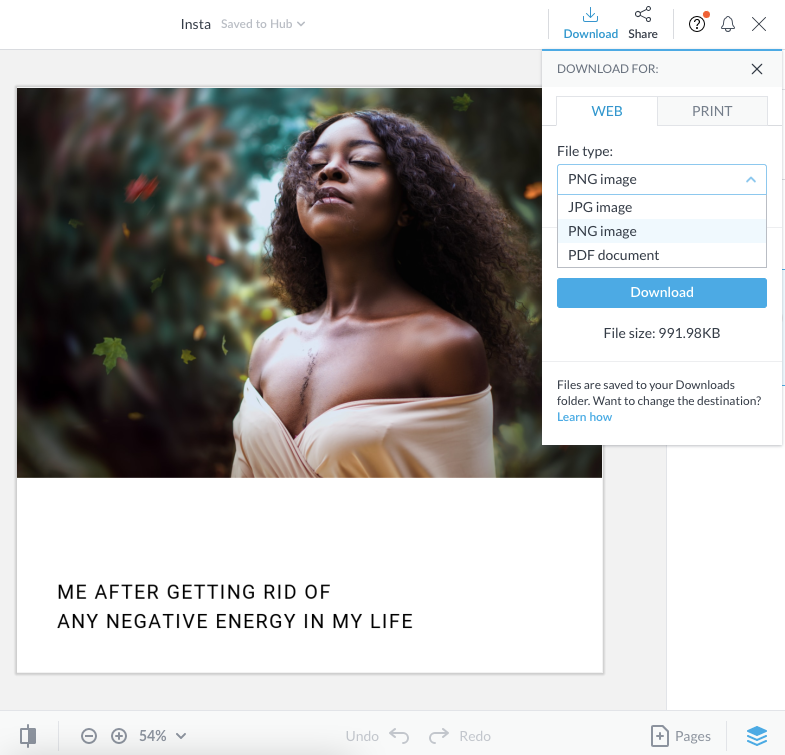Choose JPG image option
The image size is (785, 755).
click(x=662, y=207)
